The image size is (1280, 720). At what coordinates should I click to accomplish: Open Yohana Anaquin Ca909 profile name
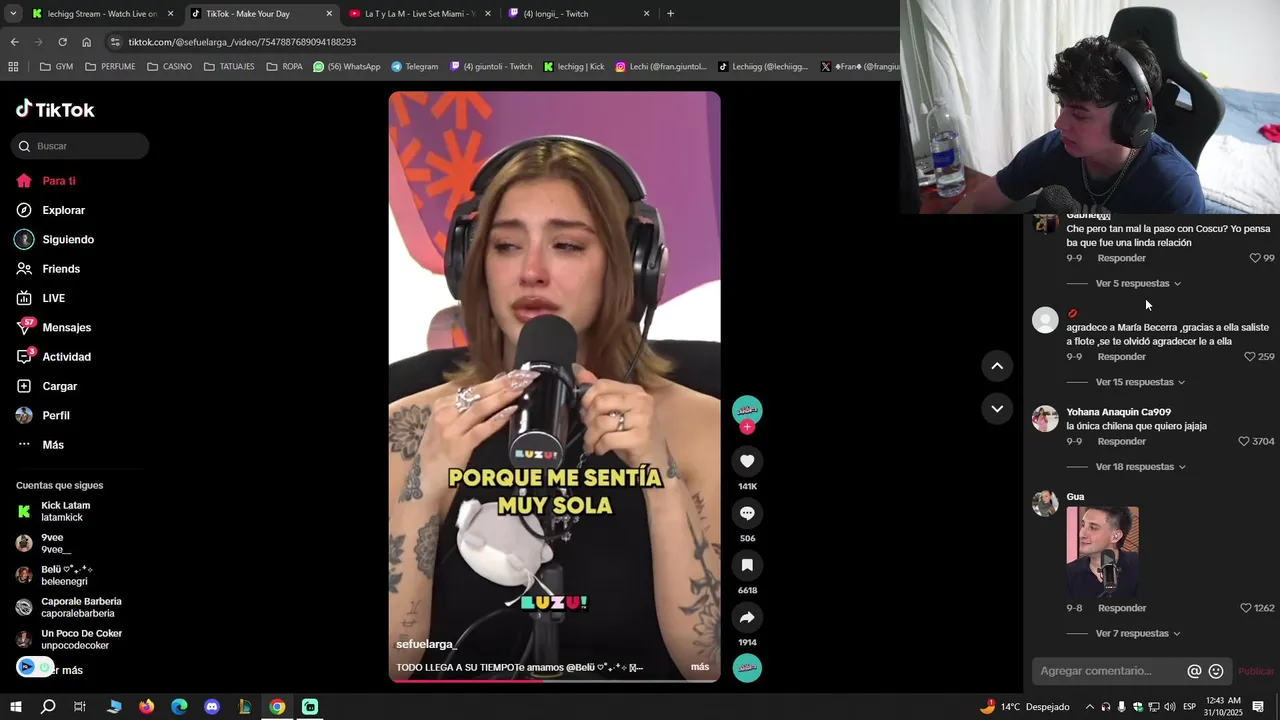(1118, 412)
